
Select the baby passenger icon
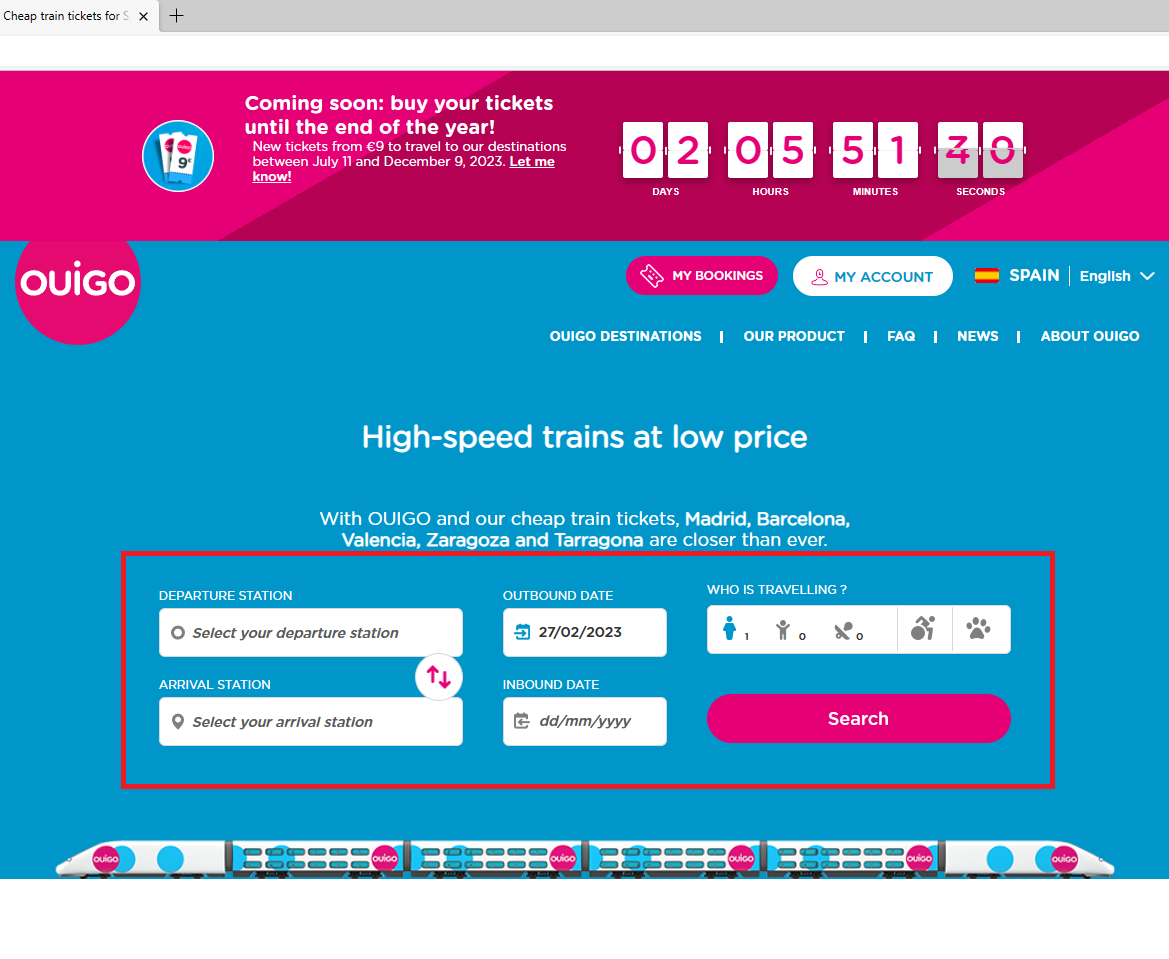[842, 632]
